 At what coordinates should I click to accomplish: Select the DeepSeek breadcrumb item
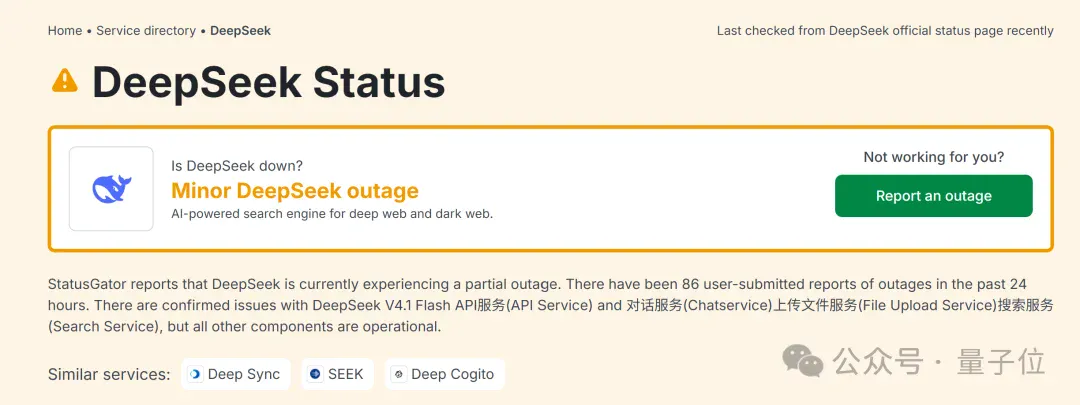(240, 31)
